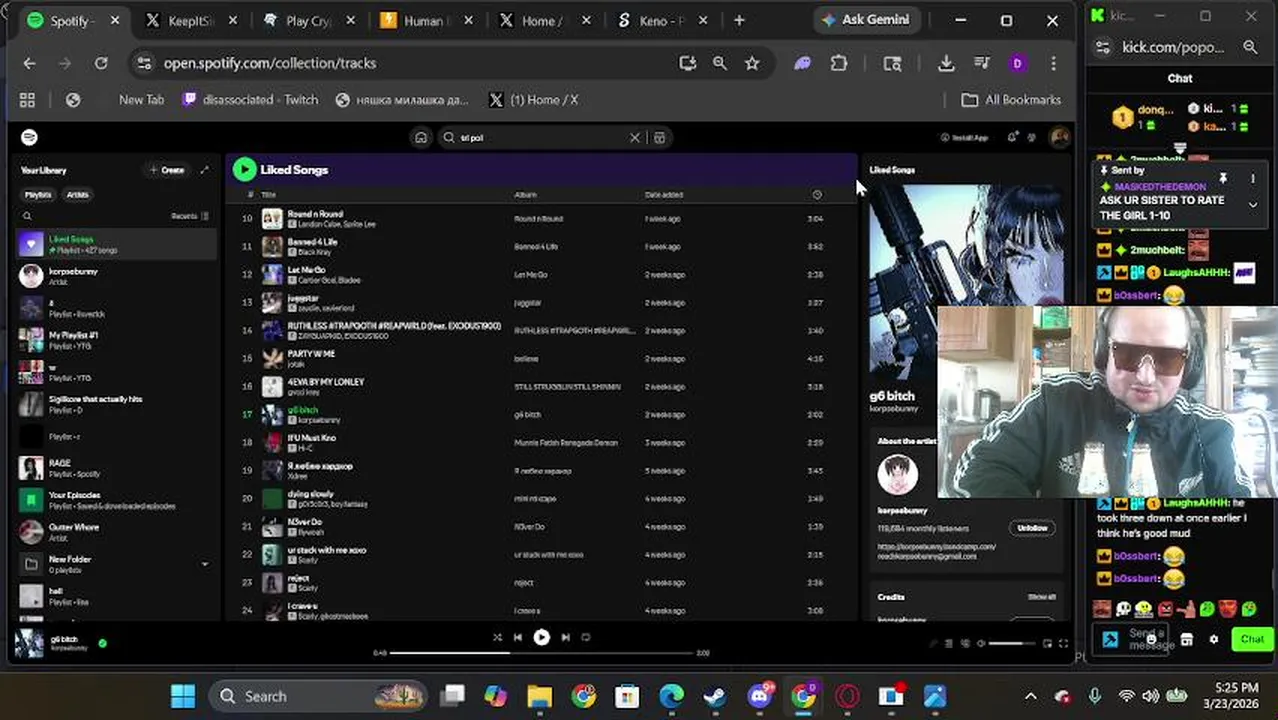Open the RAGE playlist in the library

click(116, 468)
